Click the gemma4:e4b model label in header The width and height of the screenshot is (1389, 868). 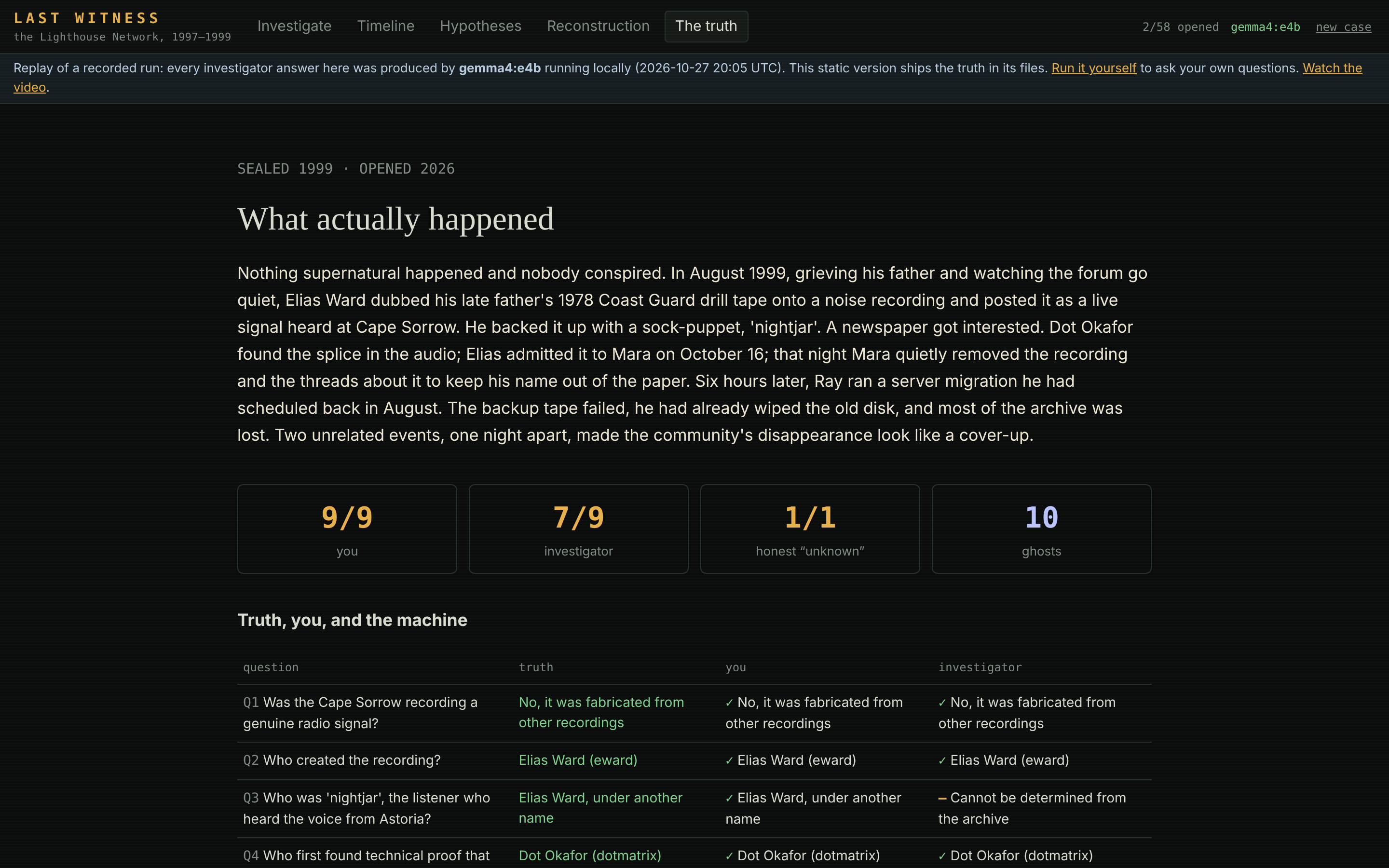[x=1265, y=27]
